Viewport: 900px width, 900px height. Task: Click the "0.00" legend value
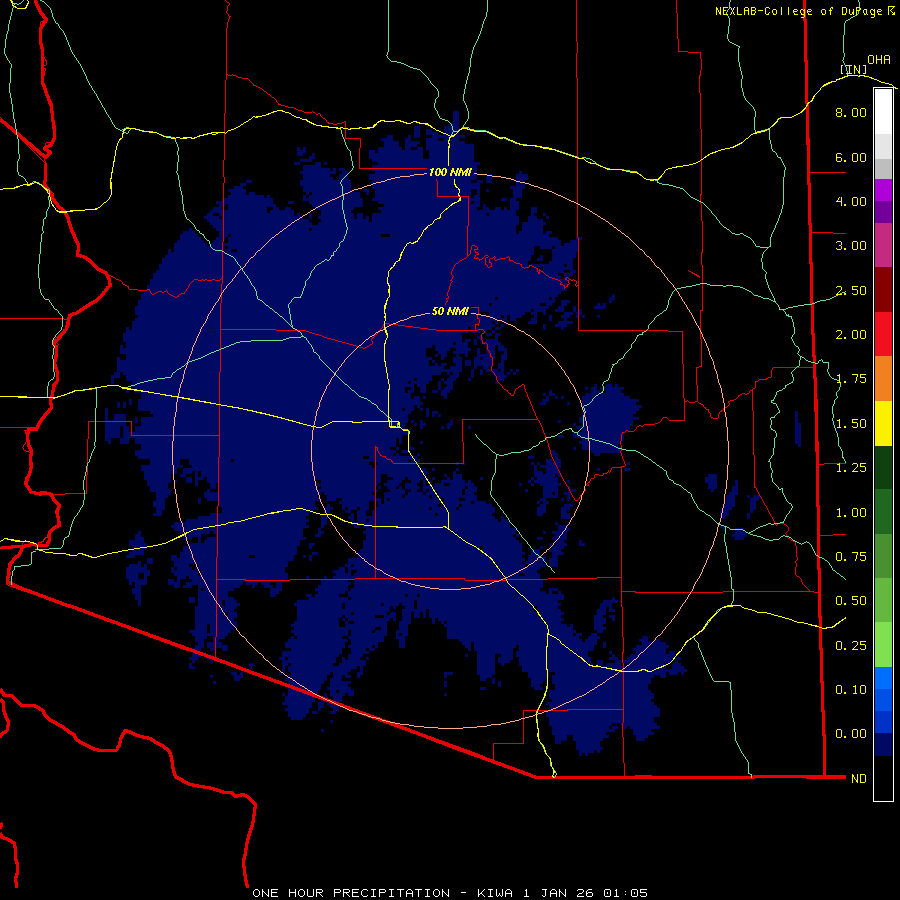click(851, 734)
